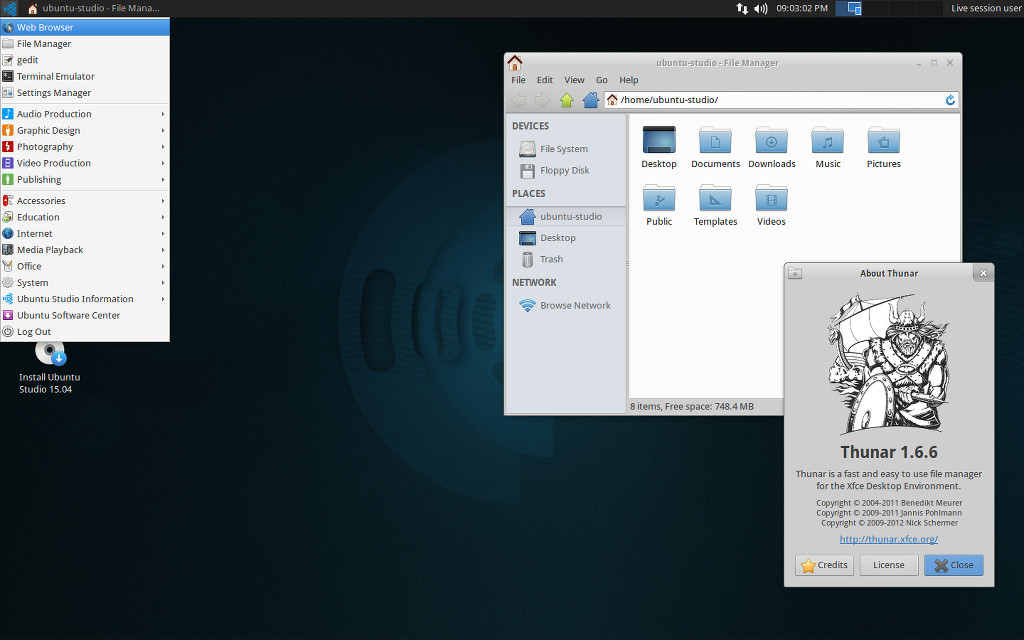This screenshot has height=640, width=1024.
Task: Expand the Audio Production submenu
Action: pos(85,114)
